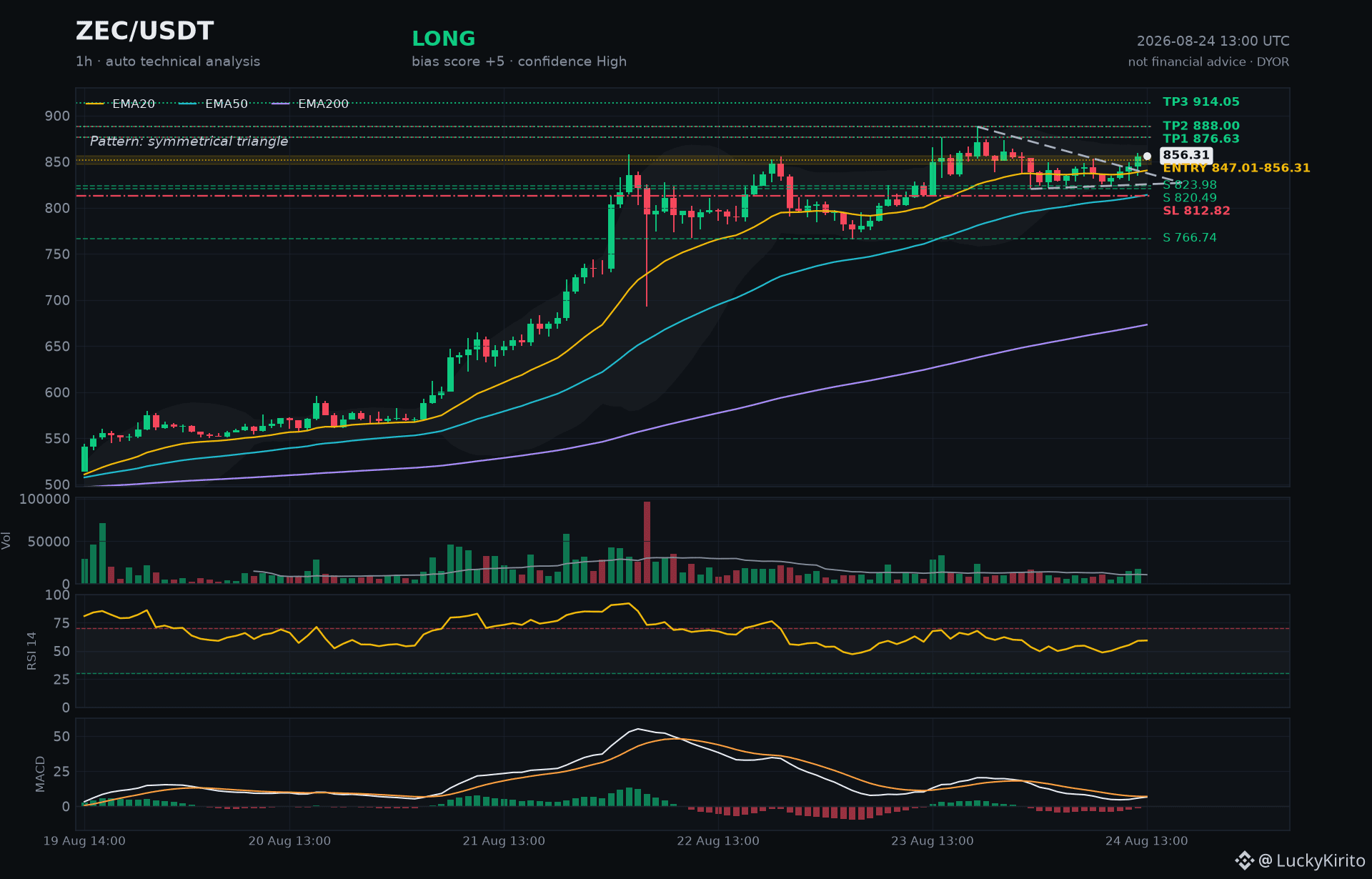Click the '1h · auto technical analysis' subtitle
The height and width of the screenshot is (879, 1372).
(x=168, y=61)
